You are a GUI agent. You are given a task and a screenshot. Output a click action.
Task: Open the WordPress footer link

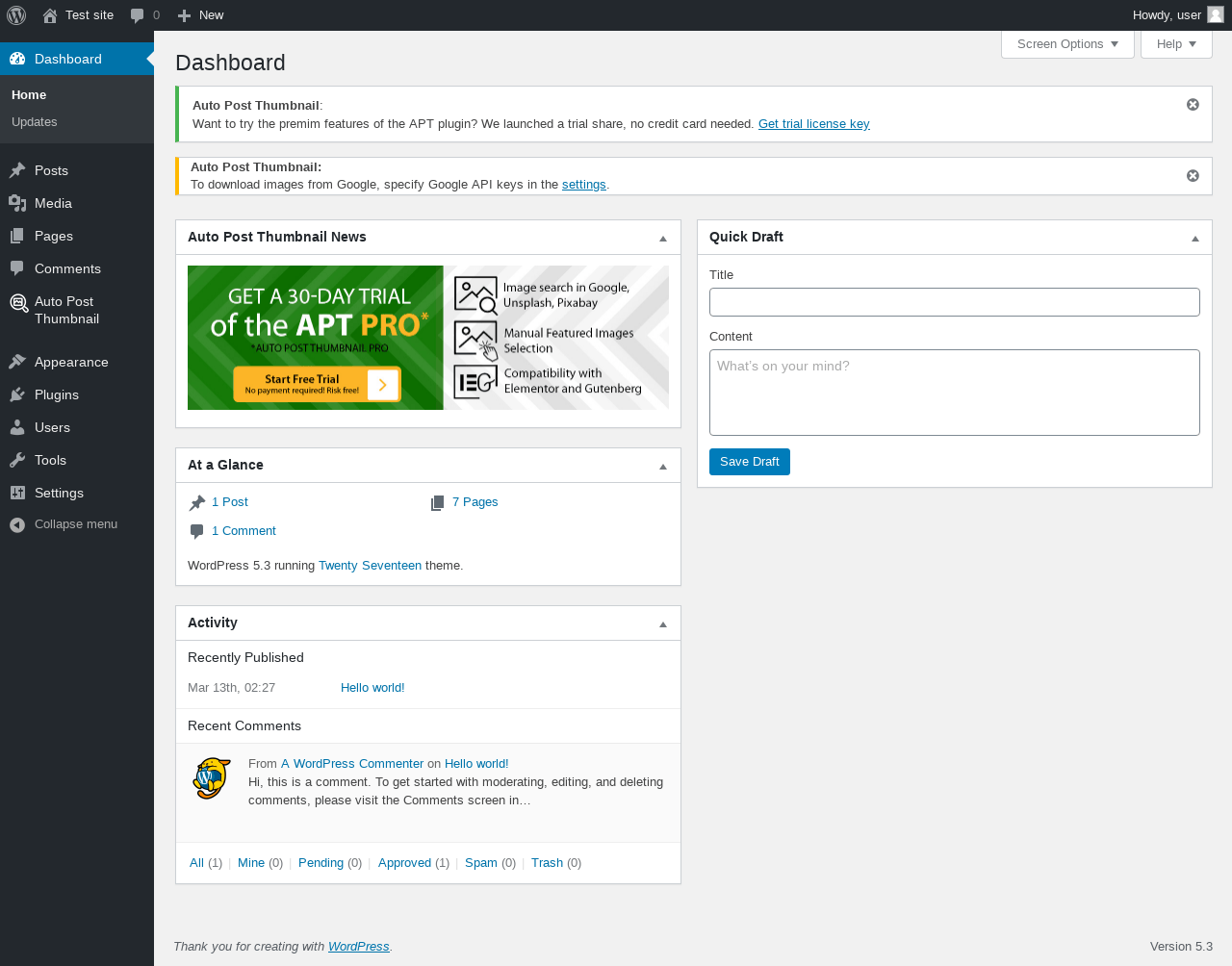pyautogui.click(x=359, y=947)
